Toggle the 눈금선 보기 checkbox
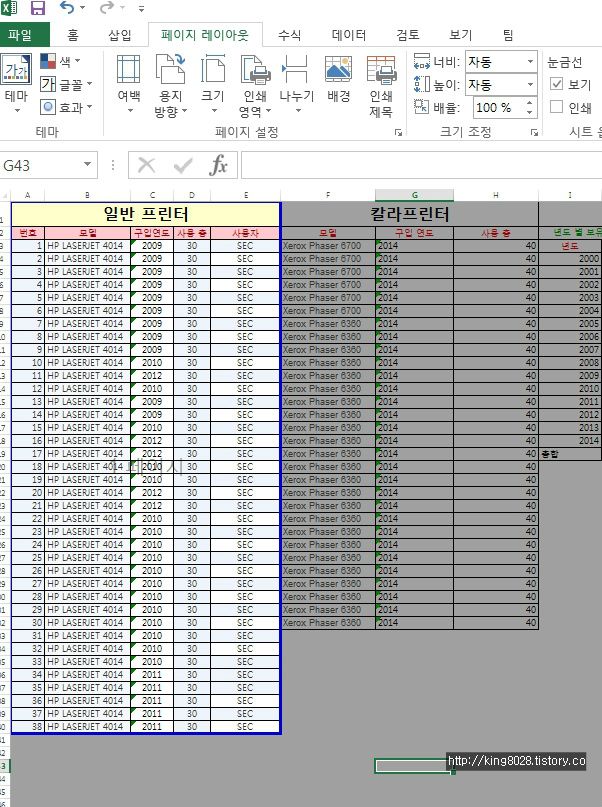The image size is (602, 807). tap(556, 83)
